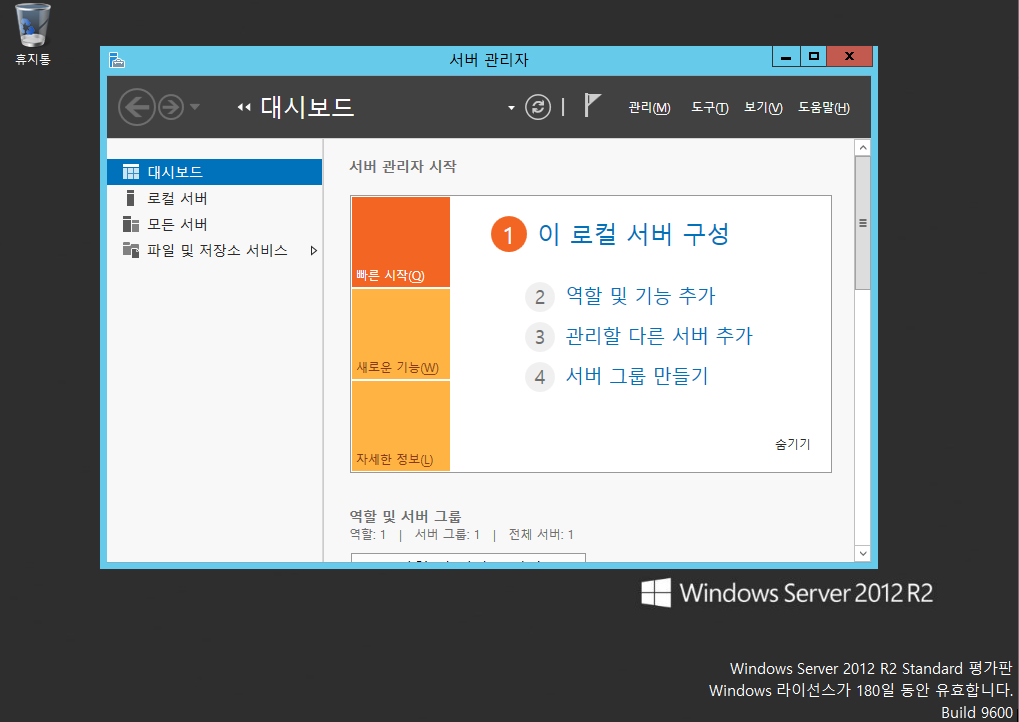1019x722 pixels.
Task: Open the 도구(T) menu
Action: pyautogui.click(x=710, y=108)
